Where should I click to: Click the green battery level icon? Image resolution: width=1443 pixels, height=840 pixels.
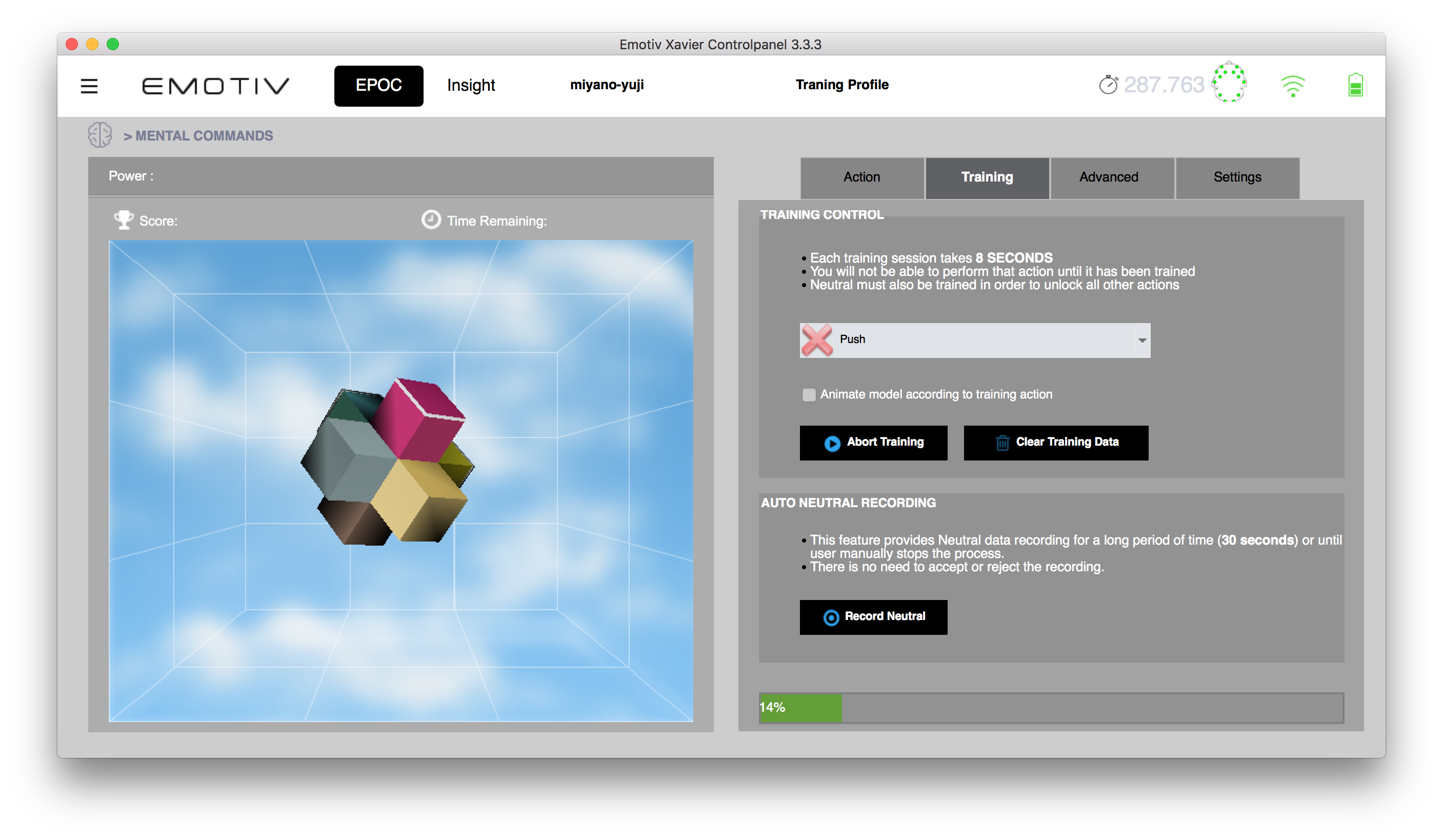point(1355,85)
